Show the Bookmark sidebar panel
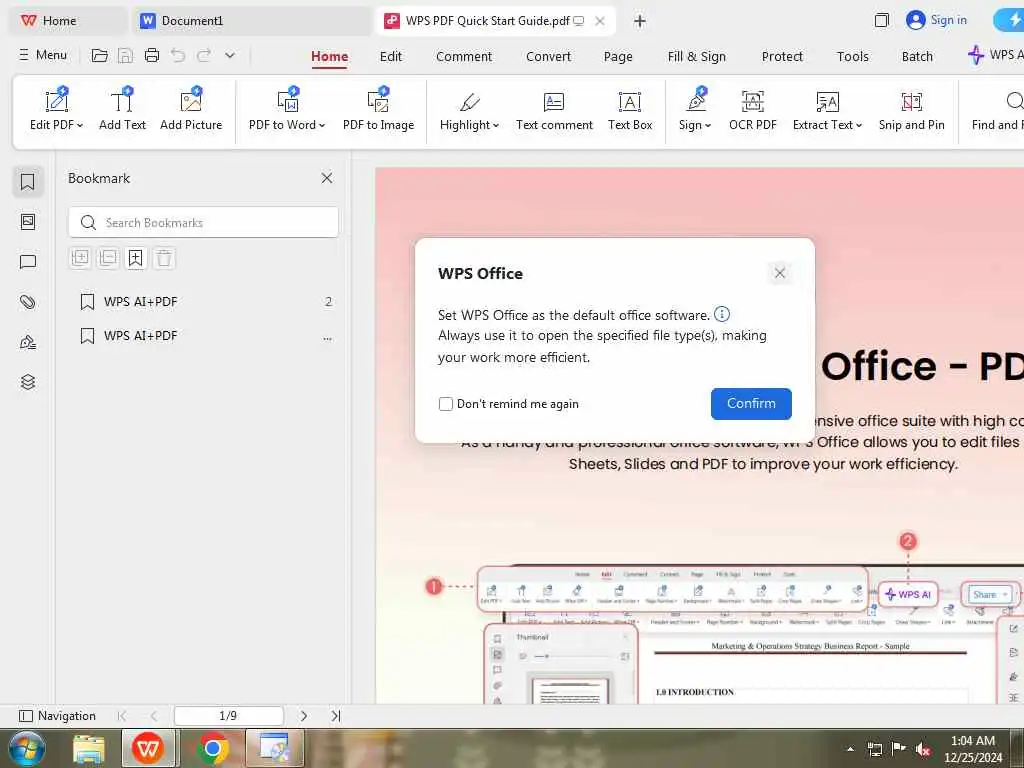1024x768 pixels. (x=27, y=182)
